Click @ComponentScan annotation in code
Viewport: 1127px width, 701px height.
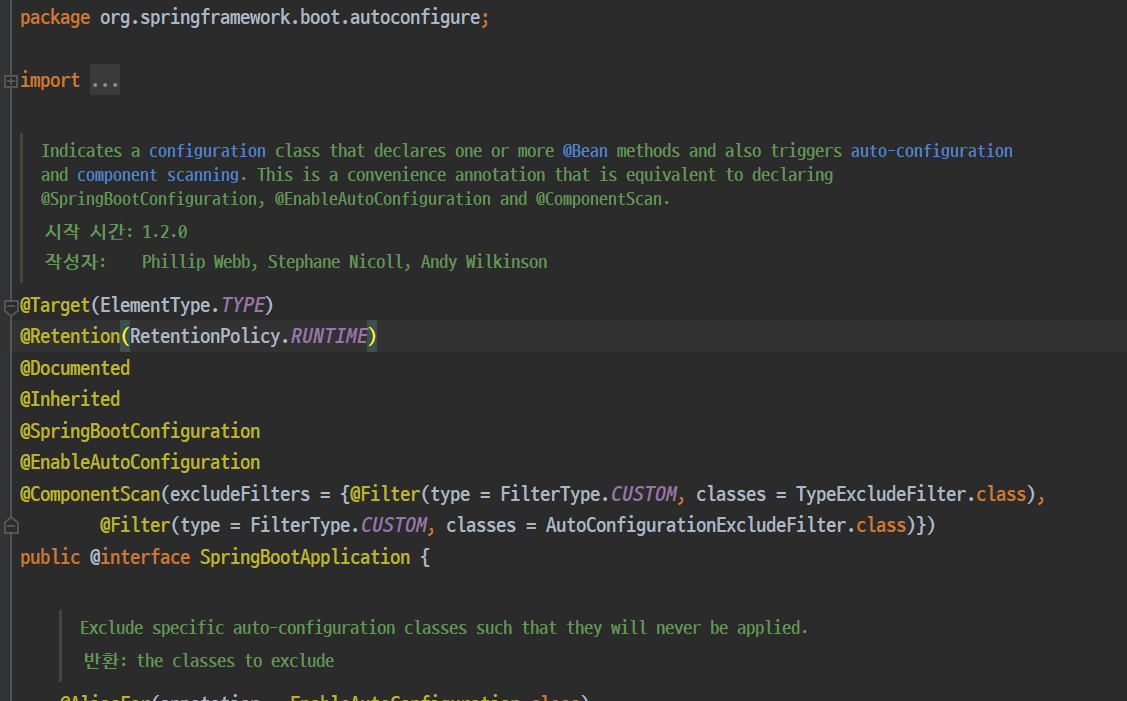click(91, 494)
